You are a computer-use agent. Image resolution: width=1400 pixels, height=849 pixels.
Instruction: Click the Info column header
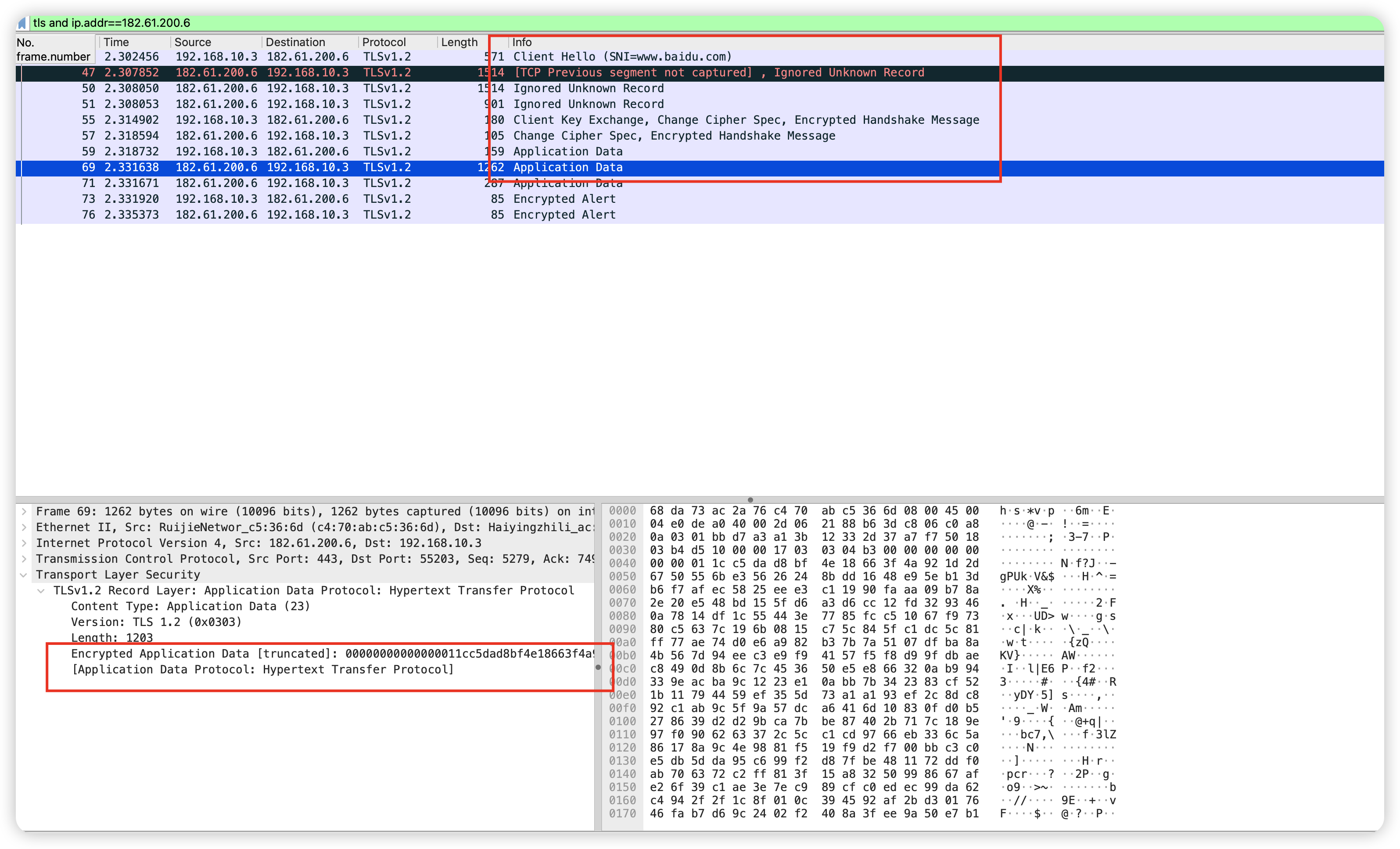[521, 42]
